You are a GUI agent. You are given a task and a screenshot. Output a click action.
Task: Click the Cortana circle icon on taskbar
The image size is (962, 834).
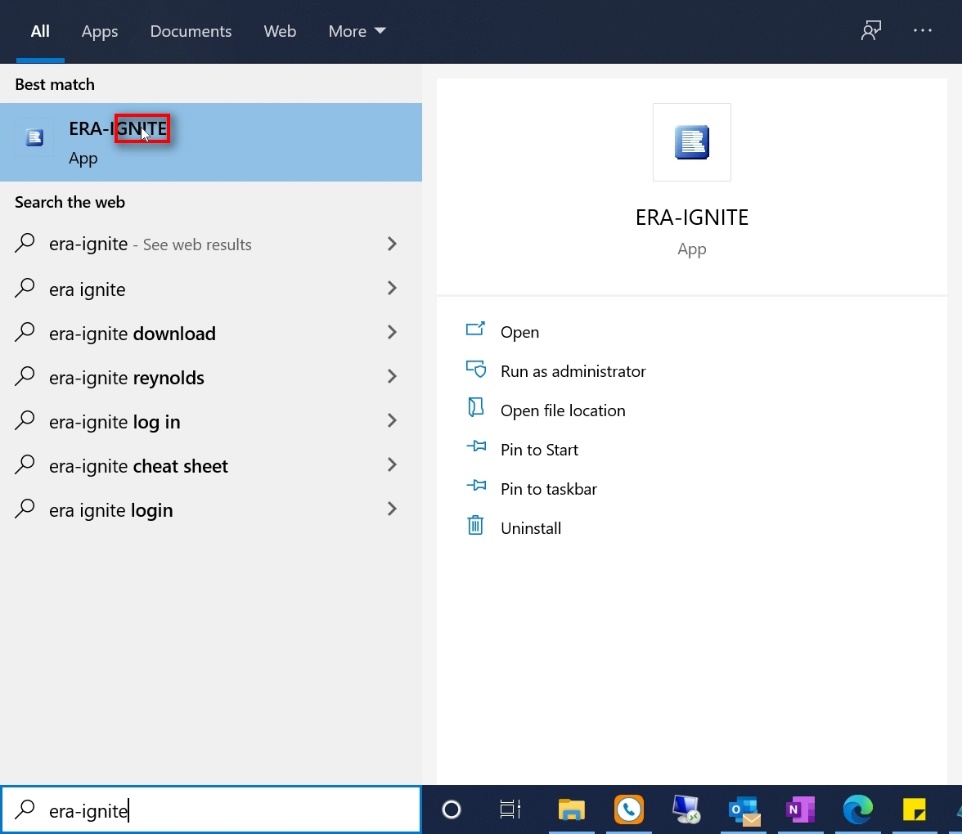coord(451,810)
